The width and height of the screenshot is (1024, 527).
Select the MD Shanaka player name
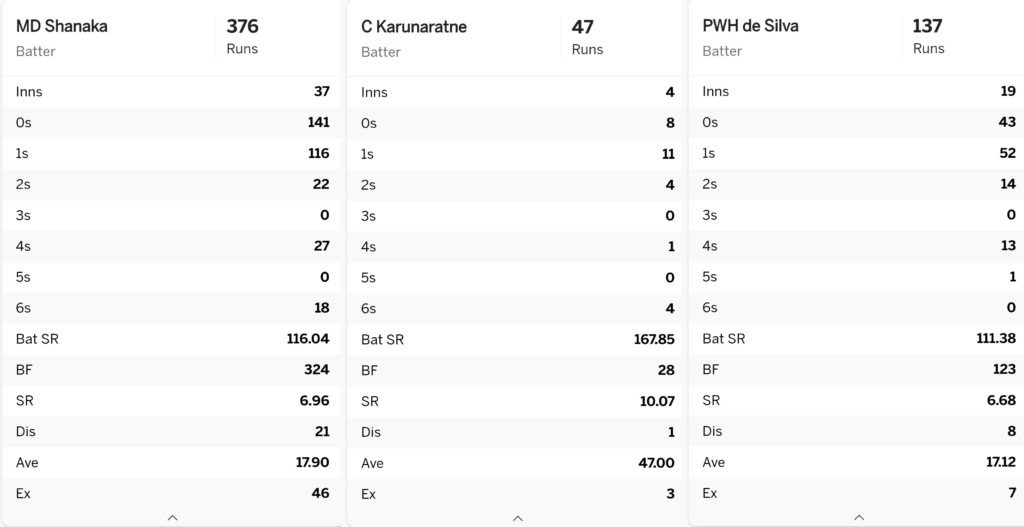coord(61,27)
